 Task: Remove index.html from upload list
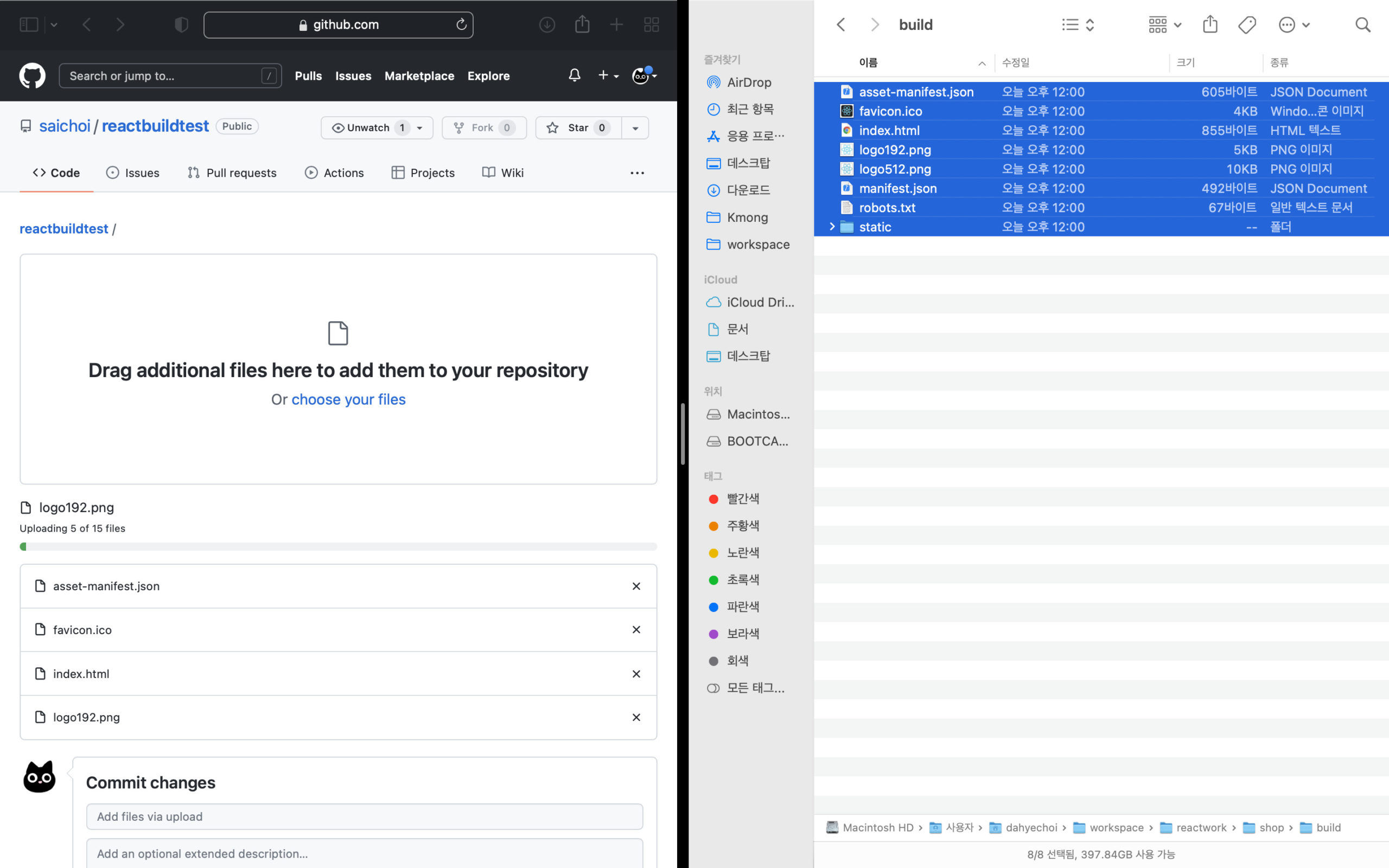[636, 674]
